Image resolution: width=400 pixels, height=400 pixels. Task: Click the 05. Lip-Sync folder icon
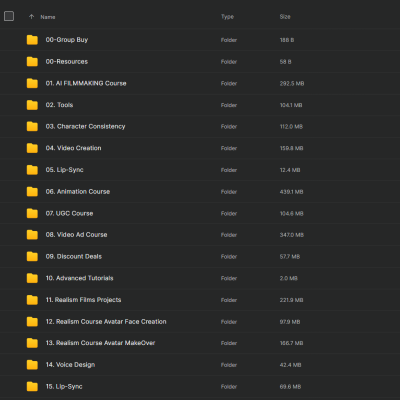[x=32, y=170]
